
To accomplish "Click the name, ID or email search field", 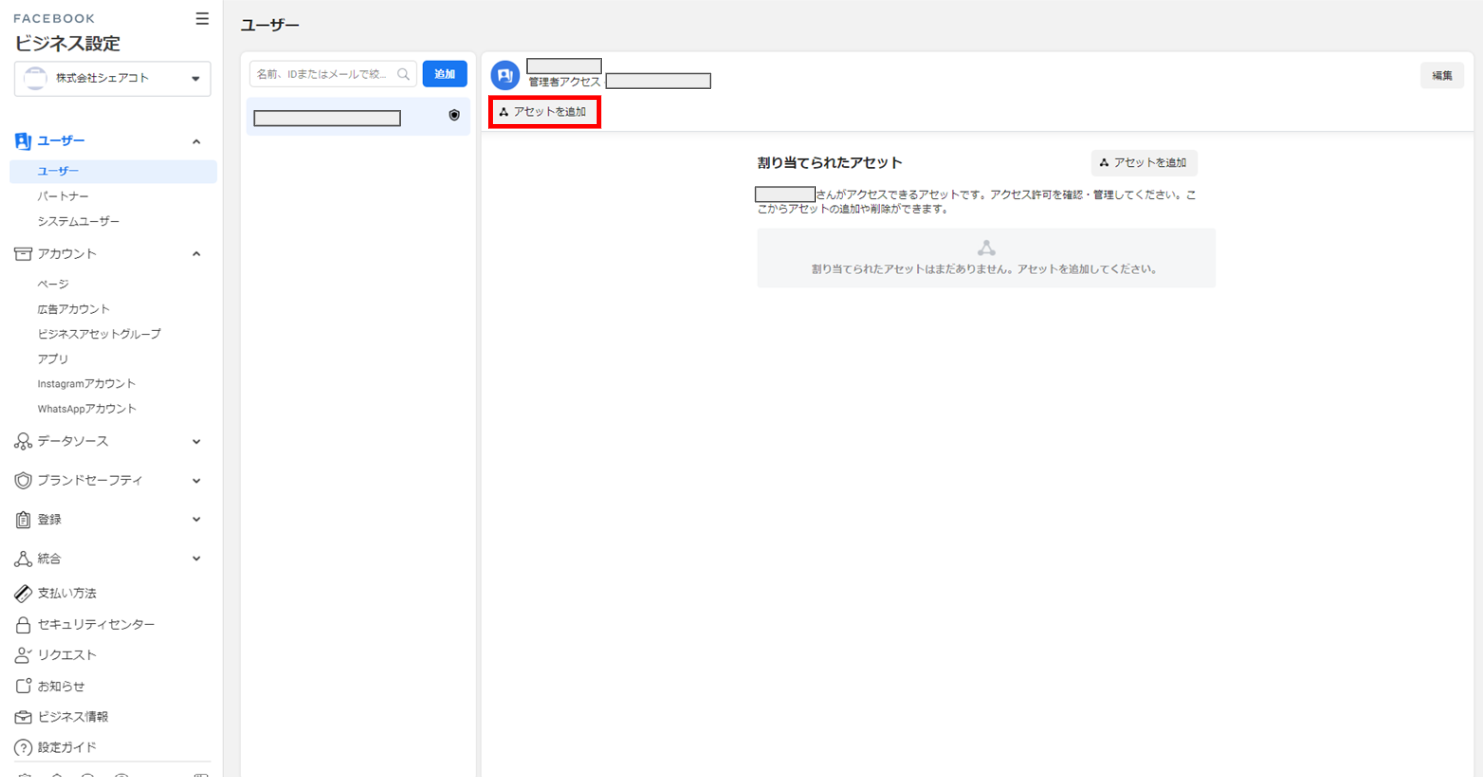I will point(322,74).
